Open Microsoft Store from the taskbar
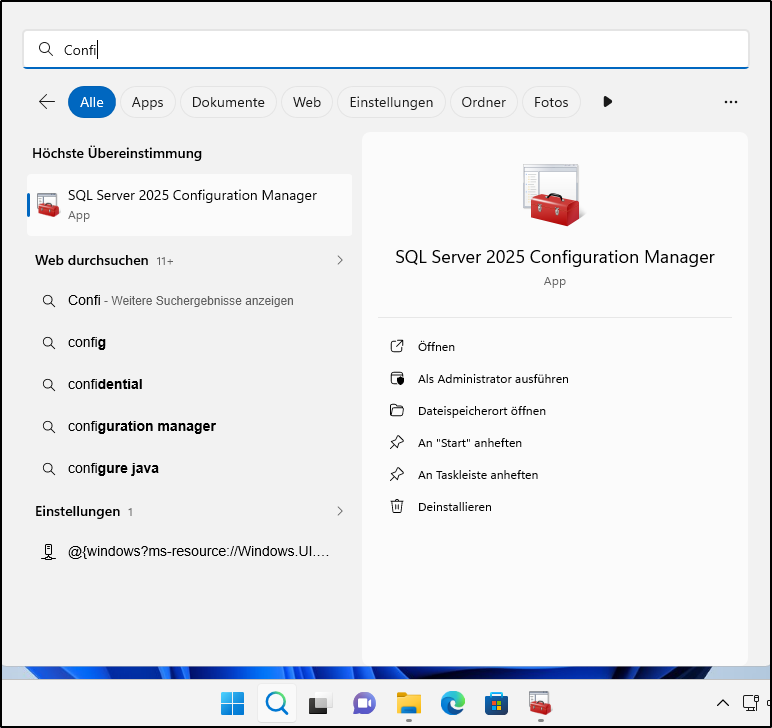772x728 pixels. coord(496,703)
